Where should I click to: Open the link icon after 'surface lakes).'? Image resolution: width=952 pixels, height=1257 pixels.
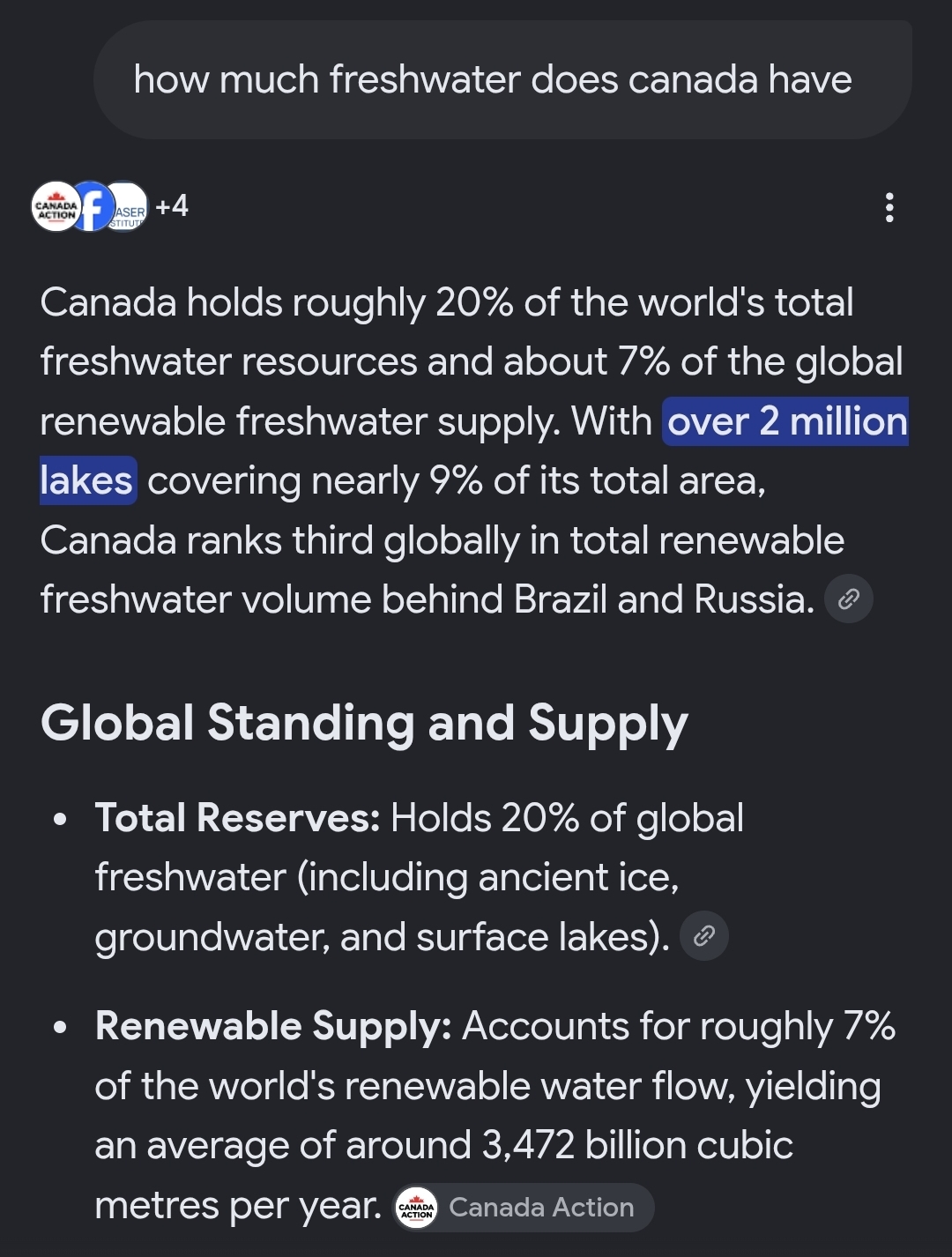tap(704, 936)
